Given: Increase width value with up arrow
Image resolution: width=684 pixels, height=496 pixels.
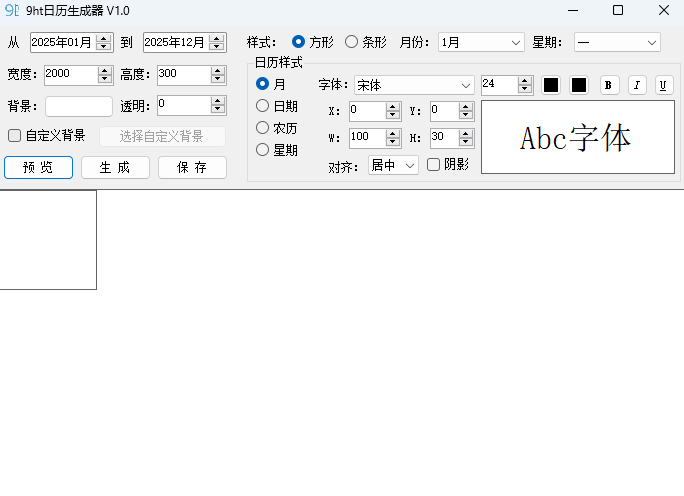Looking at the screenshot, I should 104,71.
